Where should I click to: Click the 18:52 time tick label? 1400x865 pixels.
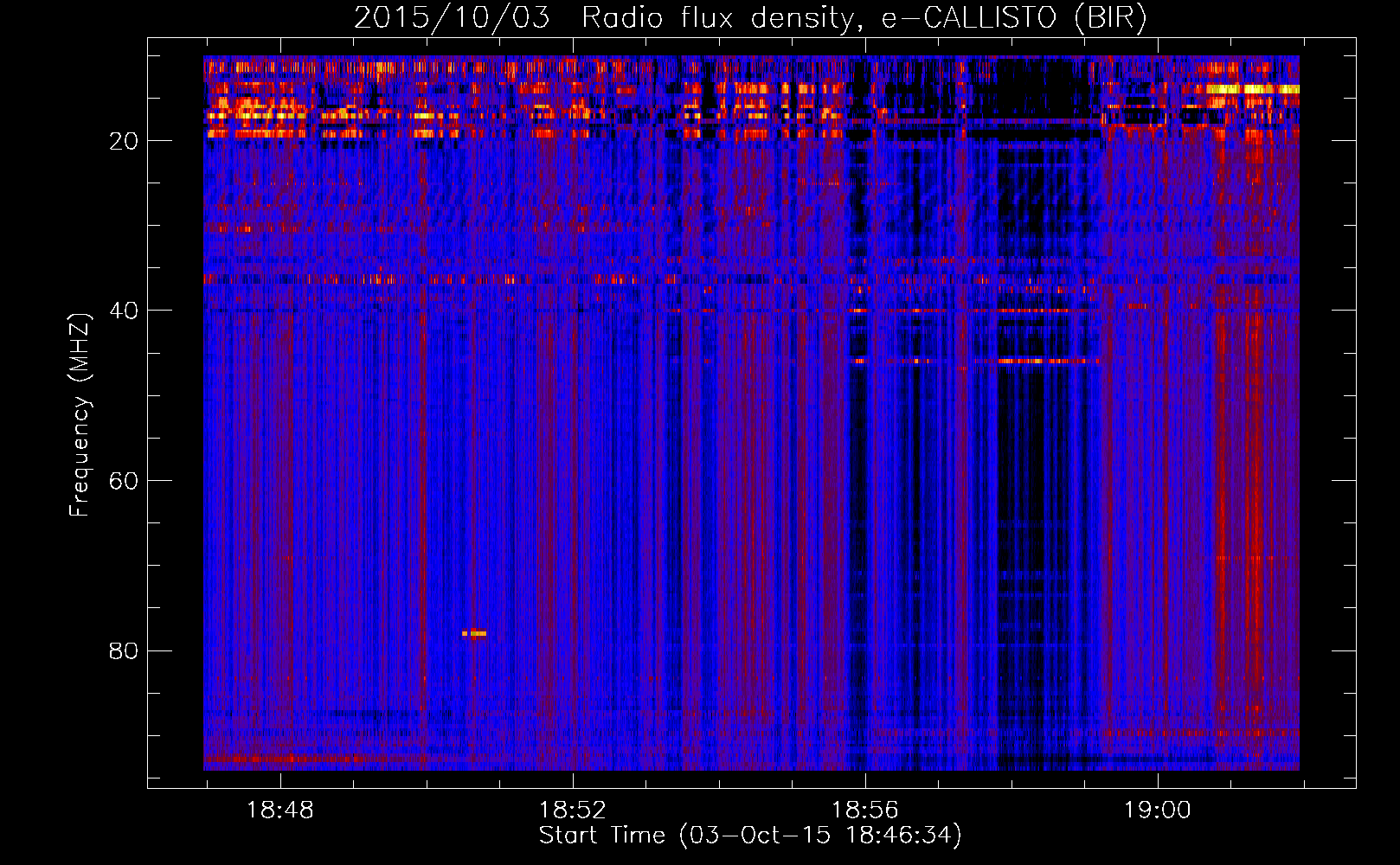[x=572, y=811]
